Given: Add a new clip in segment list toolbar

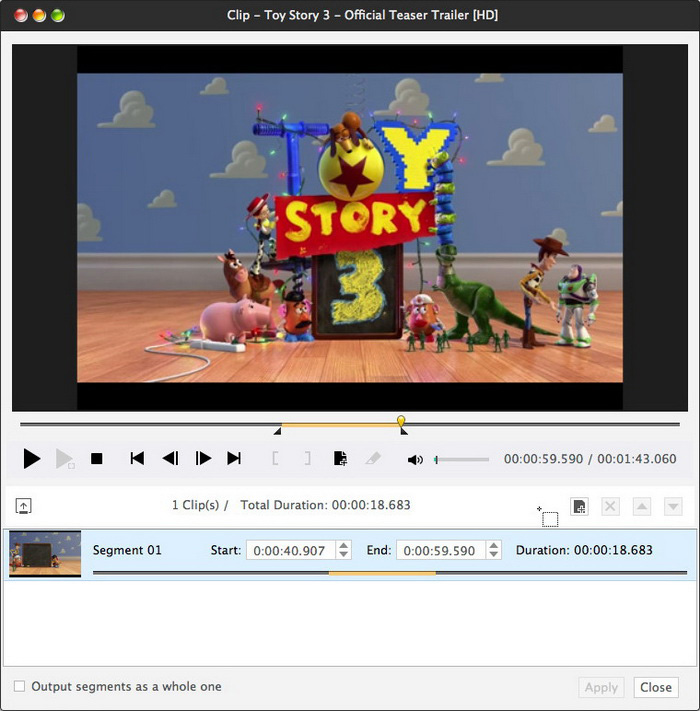Looking at the screenshot, I should tap(579, 506).
